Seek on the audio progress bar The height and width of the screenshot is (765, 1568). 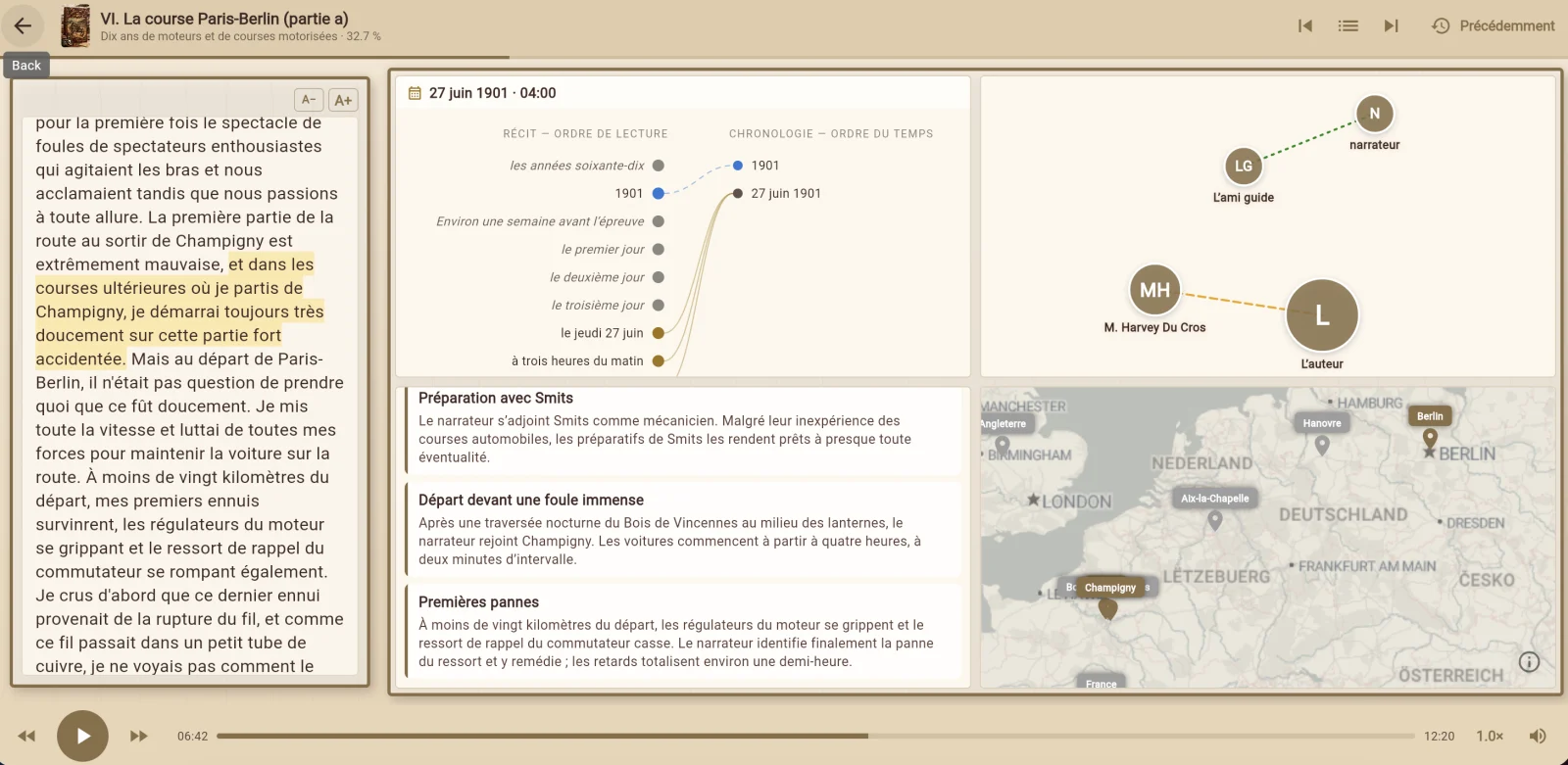coord(815,736)
